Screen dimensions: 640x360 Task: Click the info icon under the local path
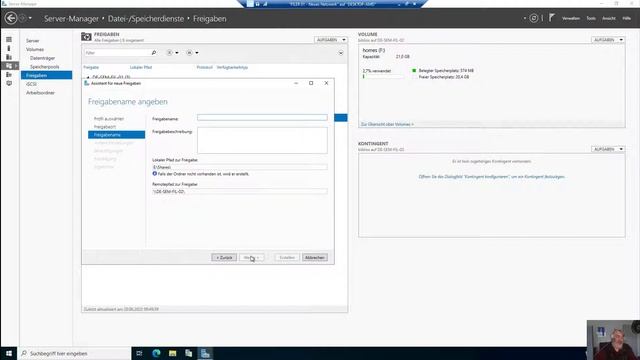pyautogui.click(x=155, y=173)
